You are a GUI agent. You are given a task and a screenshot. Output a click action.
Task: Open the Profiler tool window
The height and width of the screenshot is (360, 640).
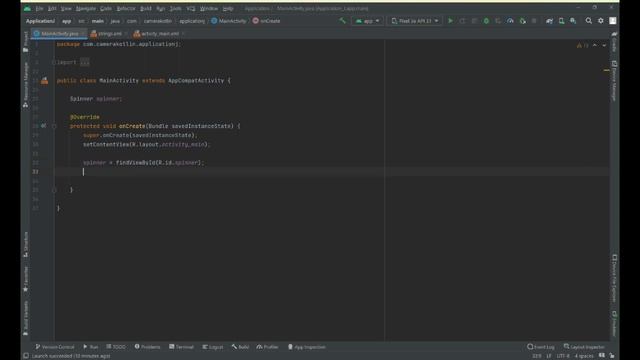pos(267,347)
